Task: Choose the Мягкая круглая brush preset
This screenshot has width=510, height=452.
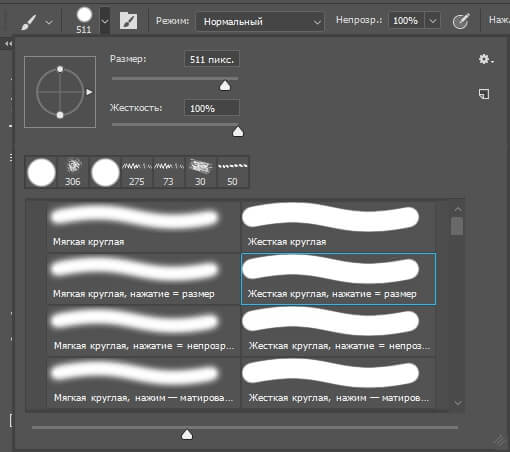Action: tap(143, 226)
